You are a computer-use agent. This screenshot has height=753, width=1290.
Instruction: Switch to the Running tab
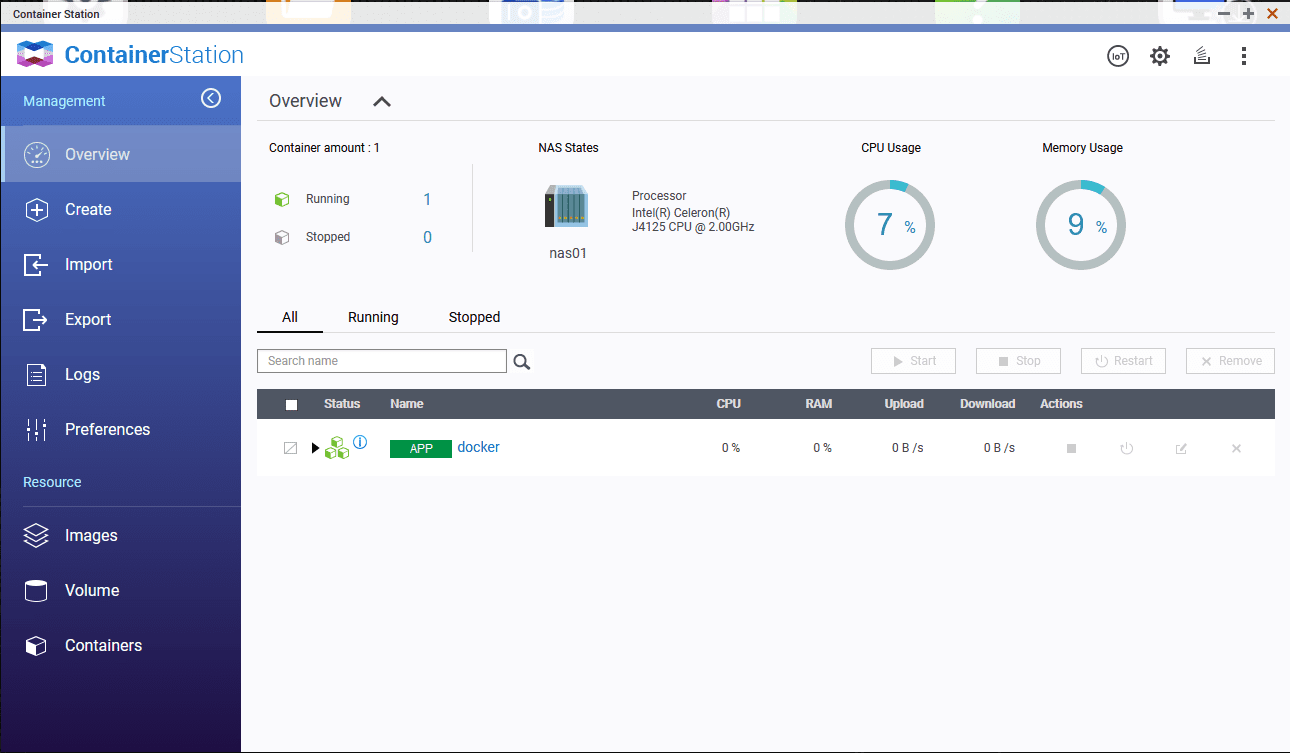pos(373,317)
